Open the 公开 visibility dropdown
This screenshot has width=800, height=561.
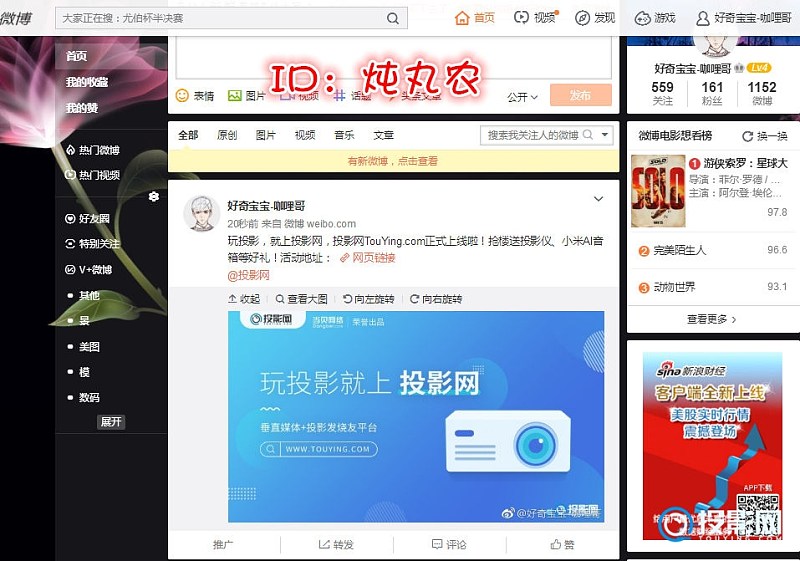point(522,97)
